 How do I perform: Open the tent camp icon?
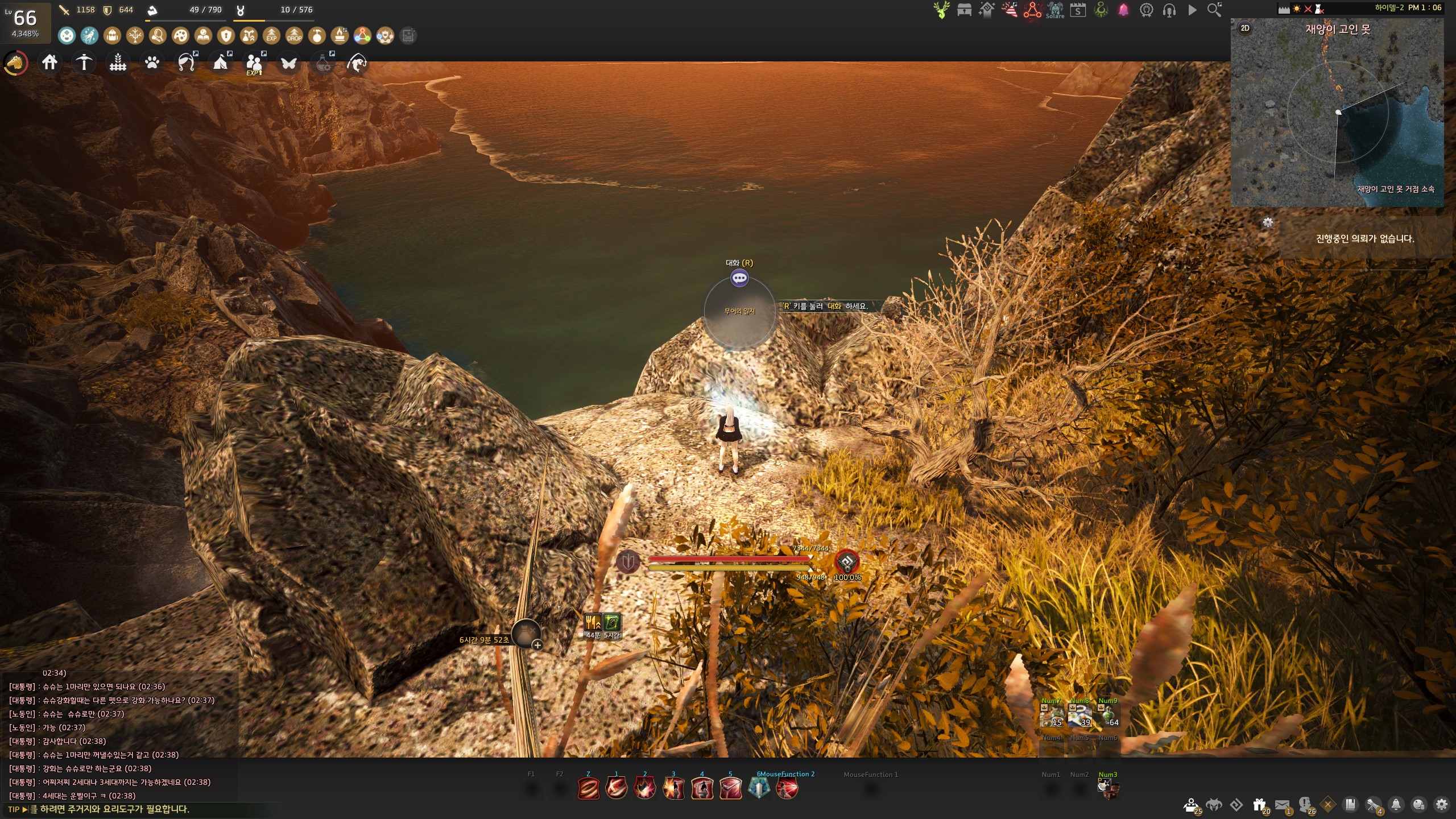pyautogui.click(x=221, y=62)
